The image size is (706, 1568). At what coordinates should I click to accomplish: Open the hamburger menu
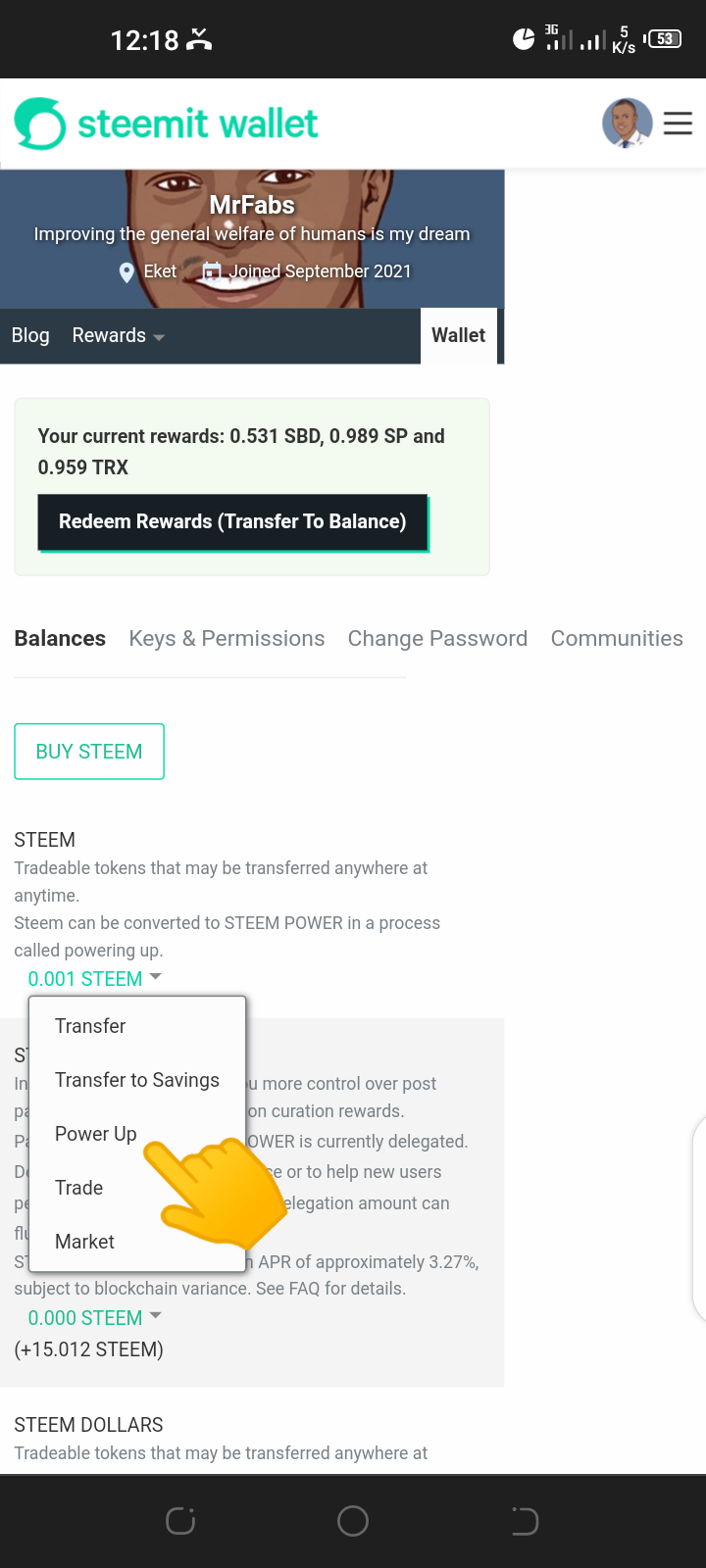678,123
